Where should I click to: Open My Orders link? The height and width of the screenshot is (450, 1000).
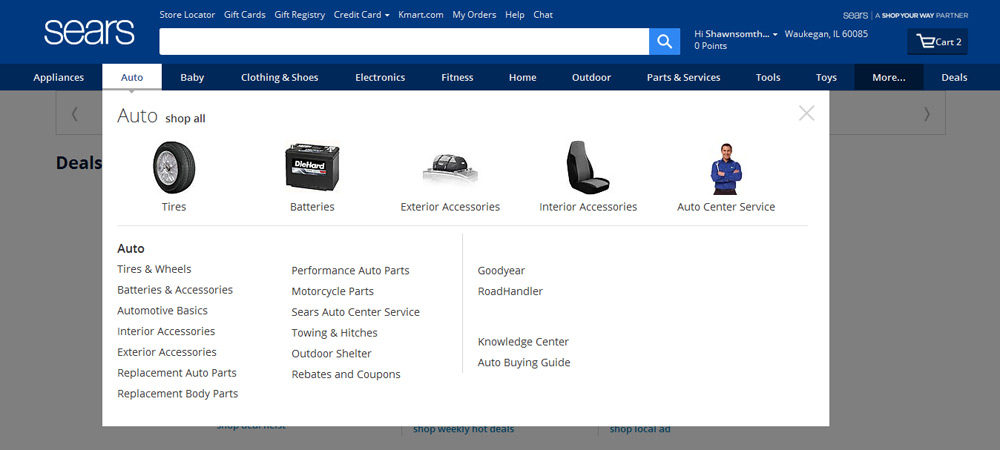(474, 15)
